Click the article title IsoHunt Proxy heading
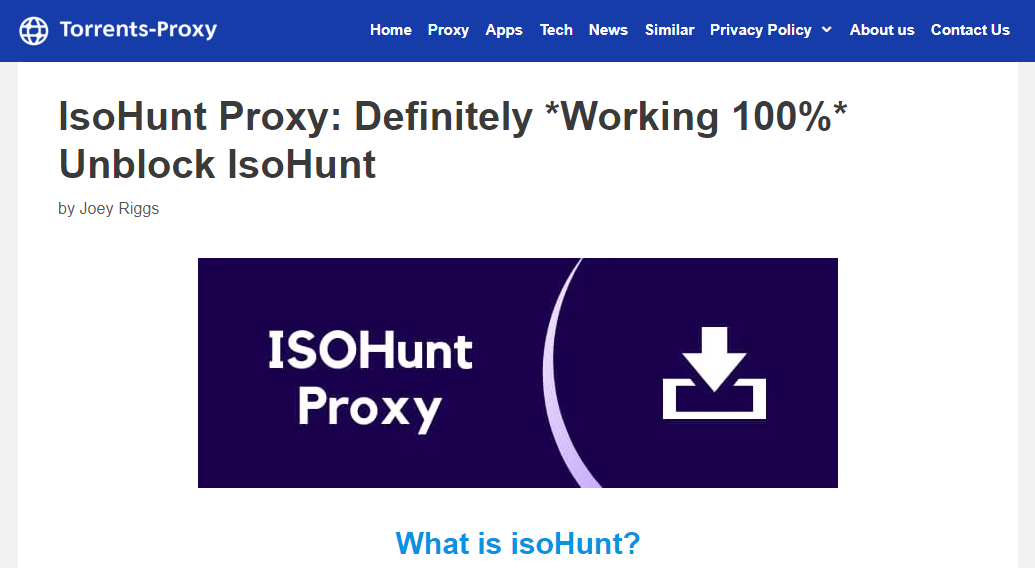 click(452, 140)
